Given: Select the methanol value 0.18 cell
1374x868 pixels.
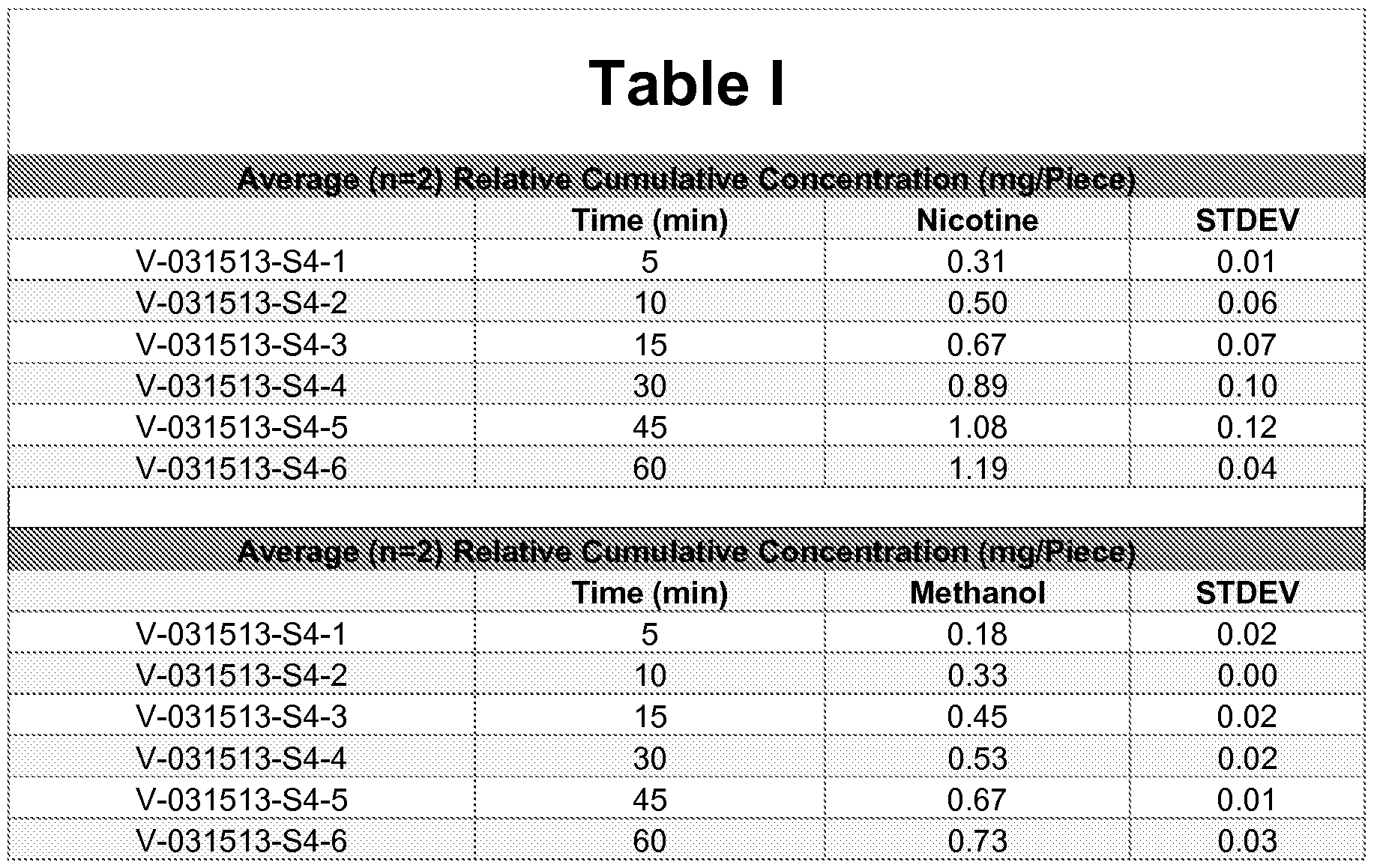Looking at the screenshot, I should [x=977, y=634].
